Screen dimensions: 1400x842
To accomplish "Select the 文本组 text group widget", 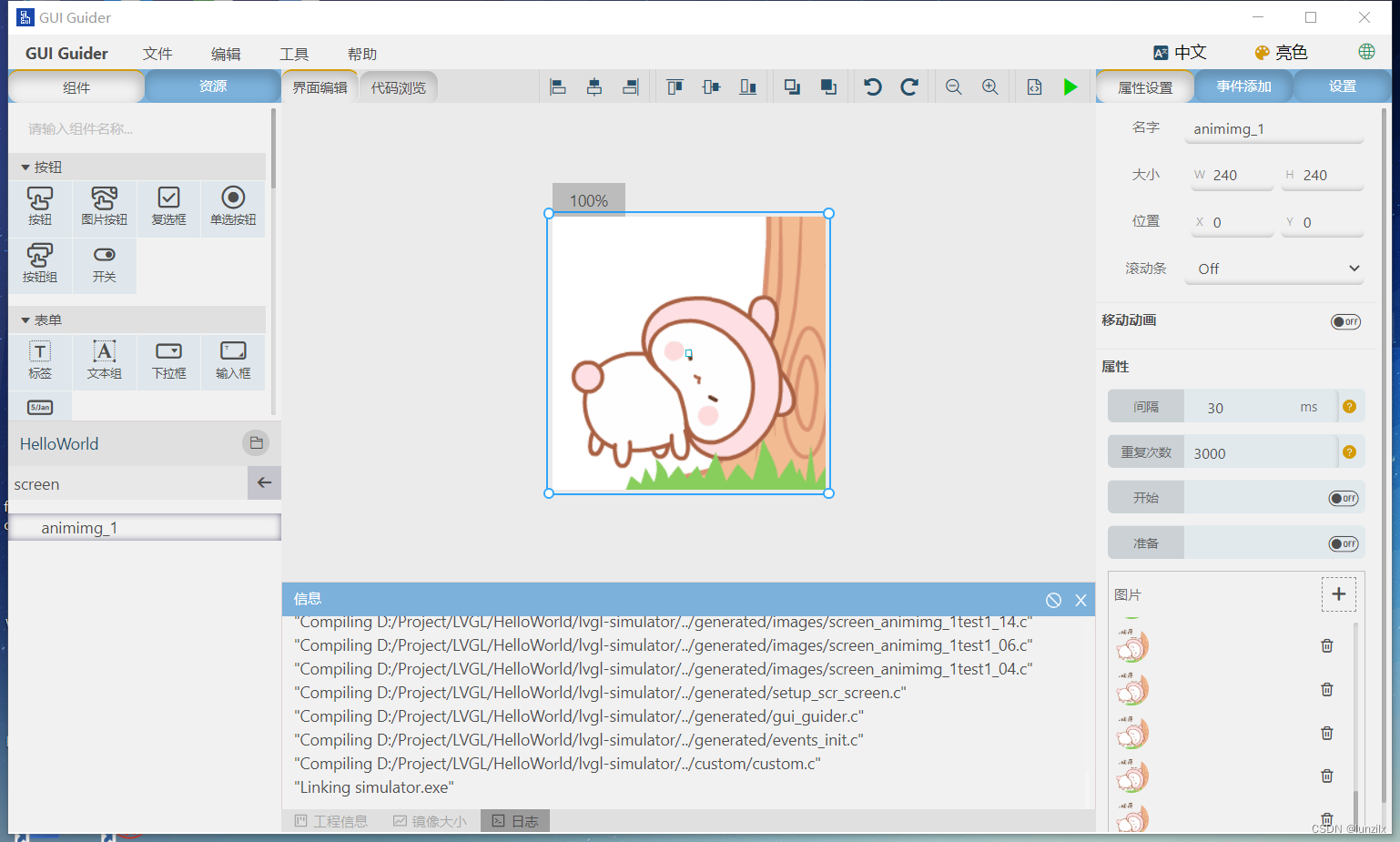I will point(104,360).
